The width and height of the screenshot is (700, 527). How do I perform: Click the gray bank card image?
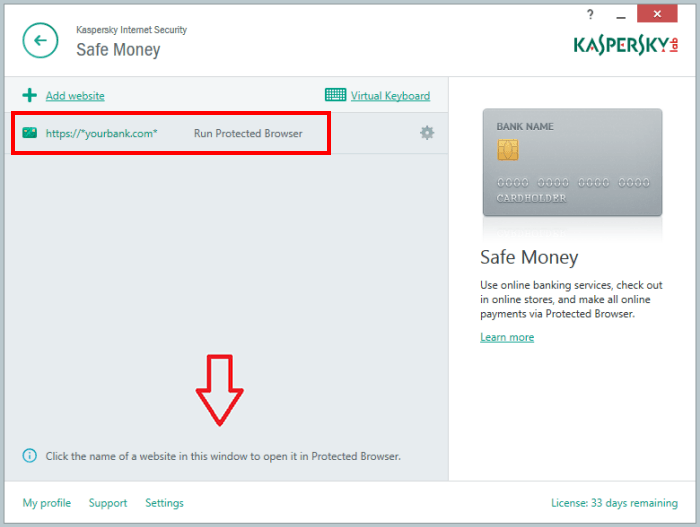coord(572,162)
